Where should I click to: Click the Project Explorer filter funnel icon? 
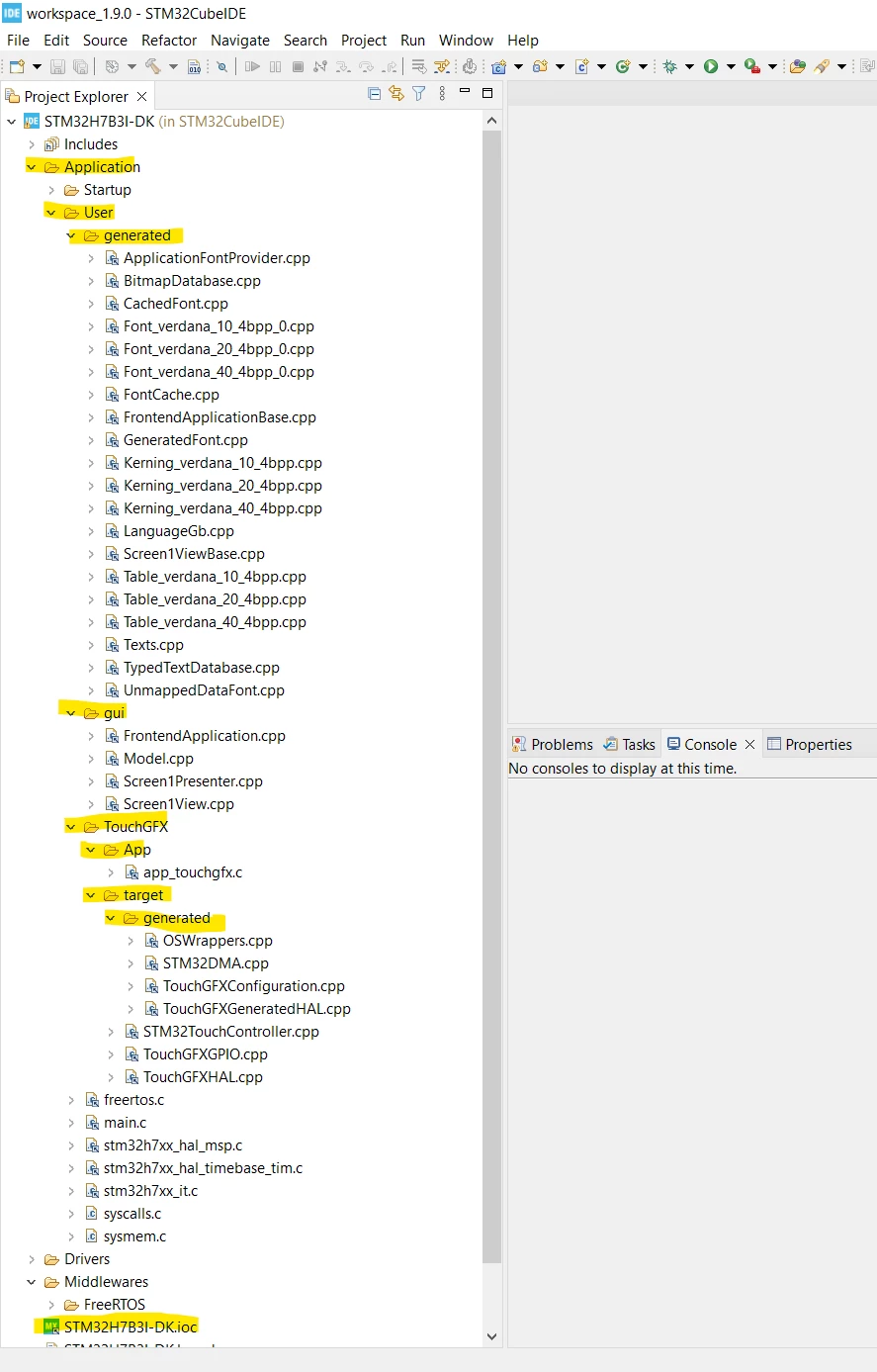click(x=419, y=94)
